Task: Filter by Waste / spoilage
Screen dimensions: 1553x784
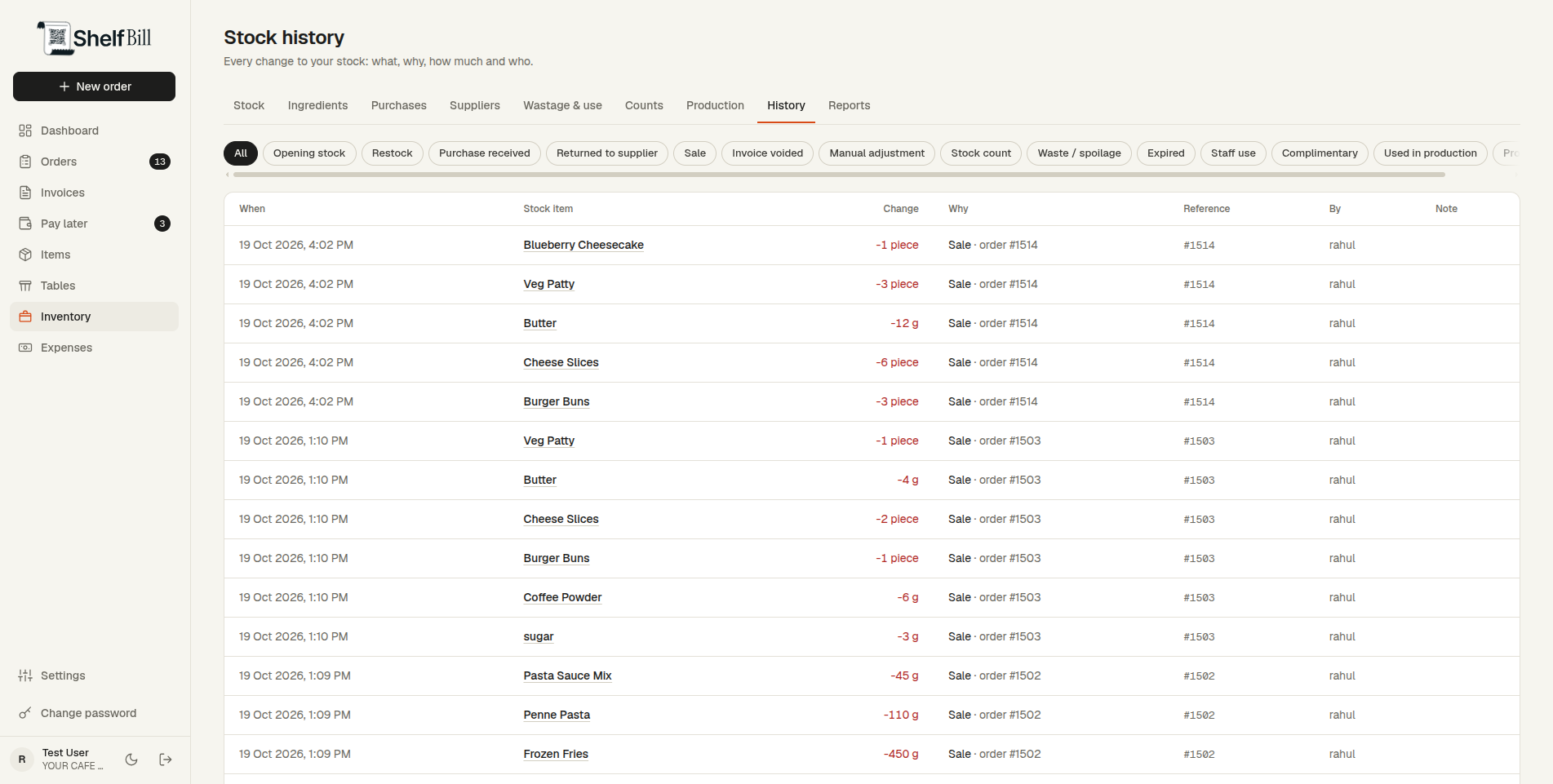Action: (1079, 153)
